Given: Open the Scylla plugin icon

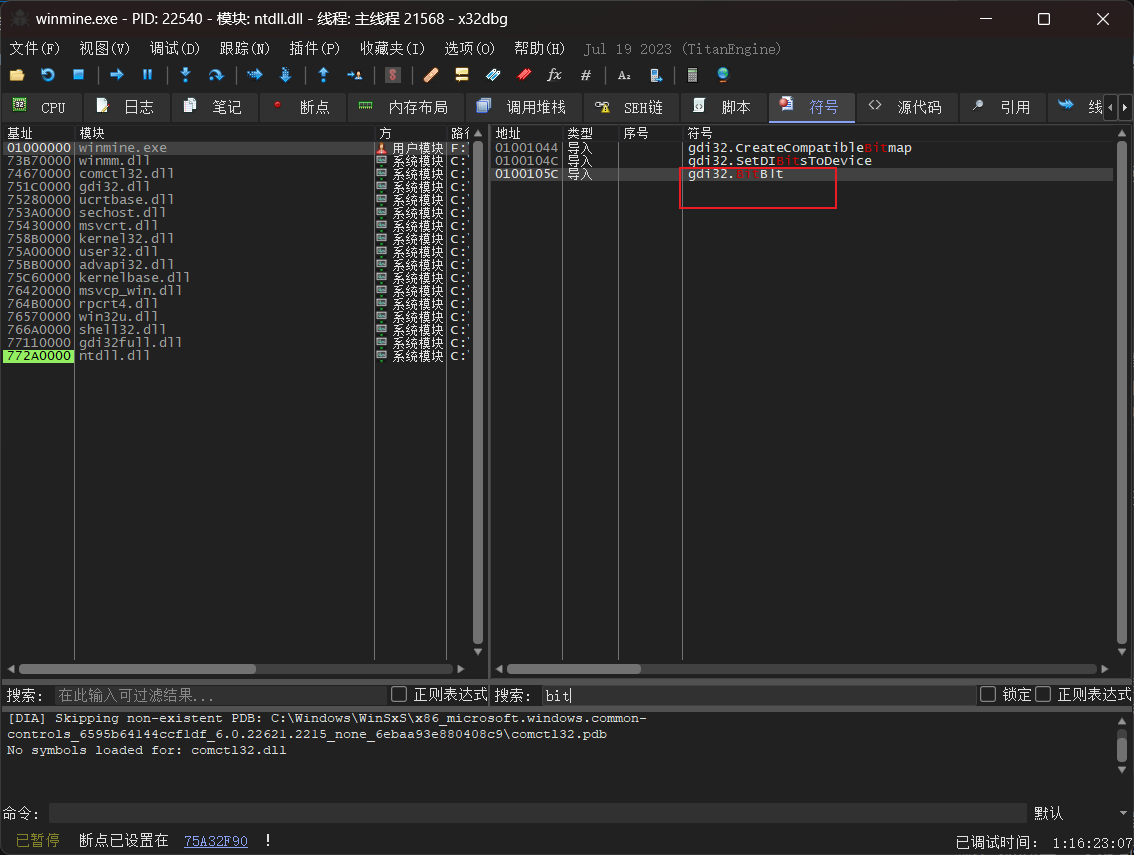Looking at the screenshot, I should [x=393, y=75].
